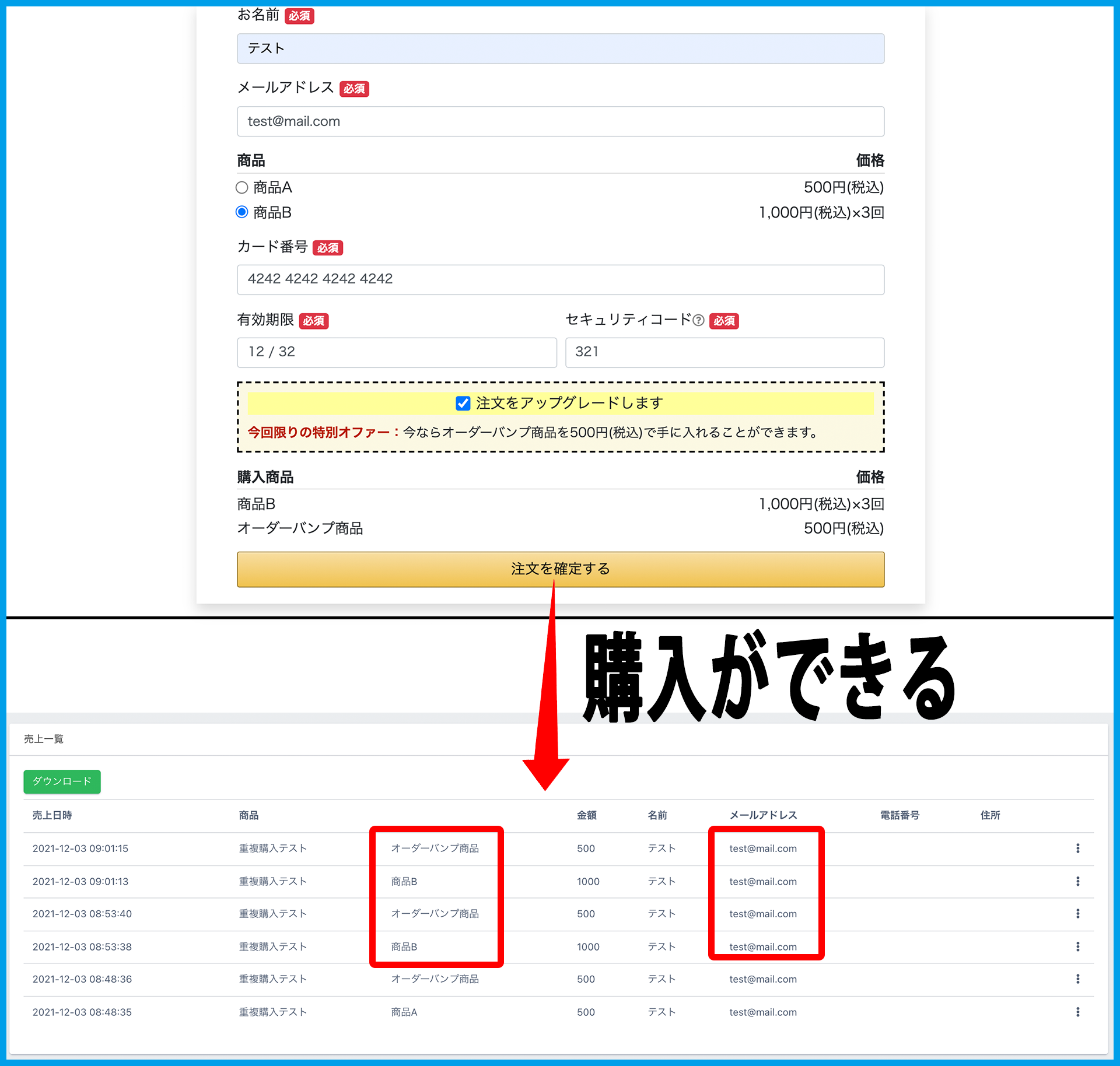Select the 商品A radio button
Viewport: 1120px width, 1066px height.
[x=242, y=187]
